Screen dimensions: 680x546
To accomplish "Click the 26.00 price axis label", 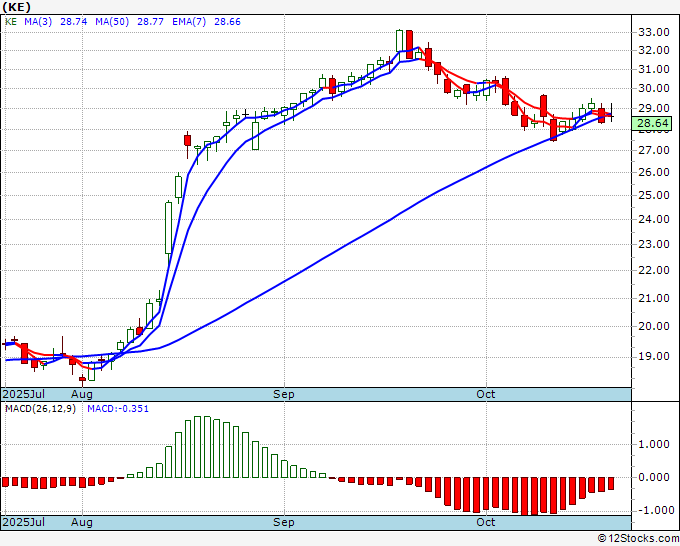I will pos(654,172).
